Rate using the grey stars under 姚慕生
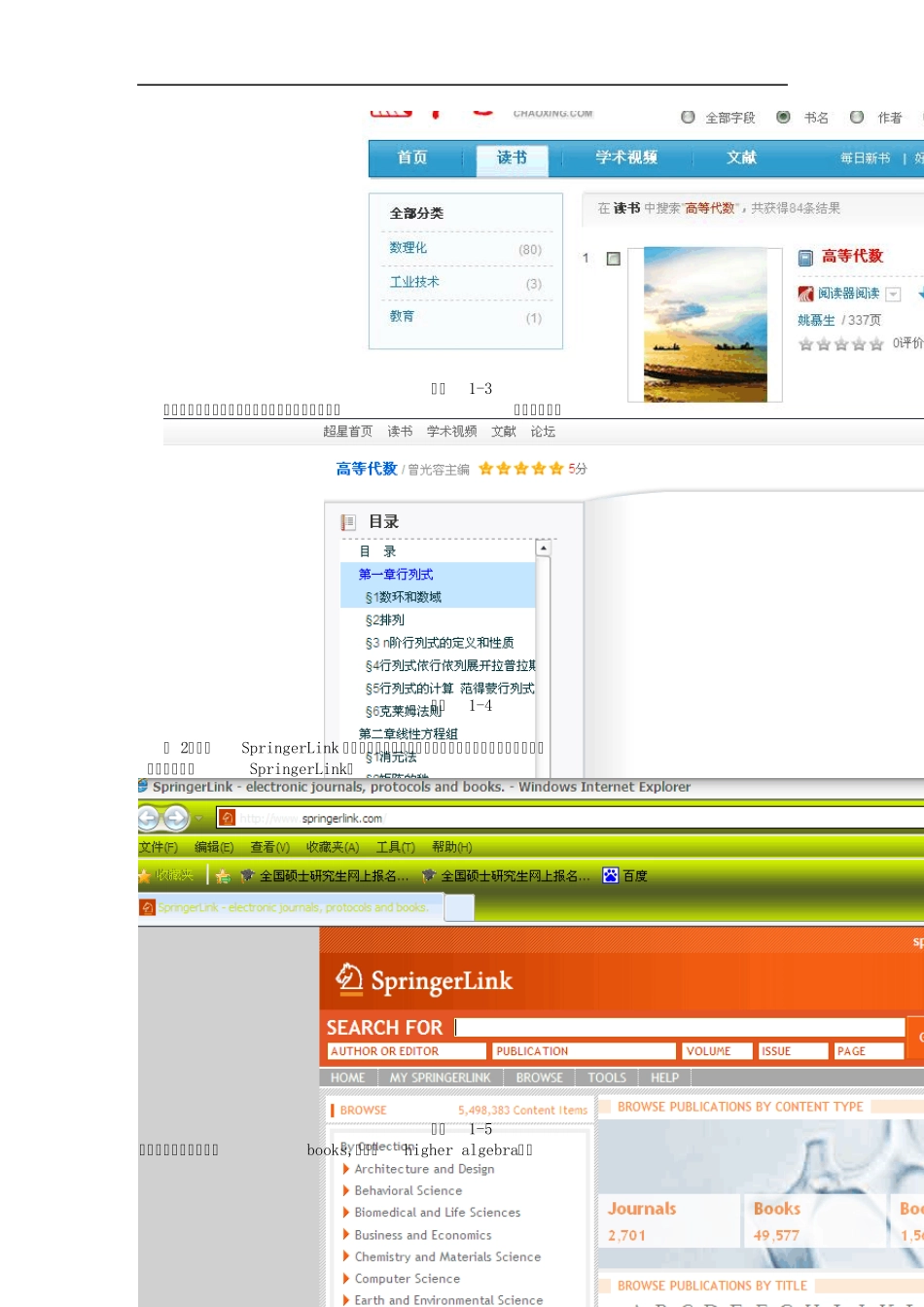Viewport: 924px width, 1307px height. 841,344
